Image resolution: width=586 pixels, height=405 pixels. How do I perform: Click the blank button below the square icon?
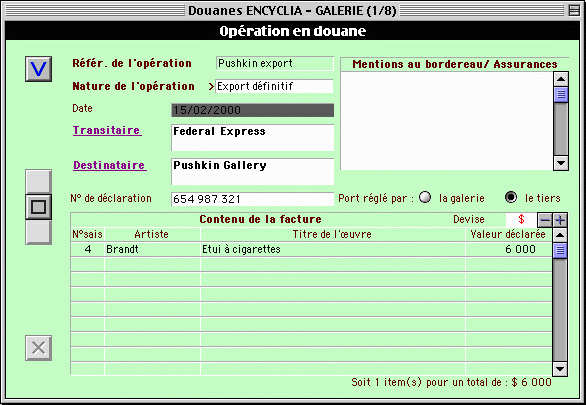[x=38, y=232]
